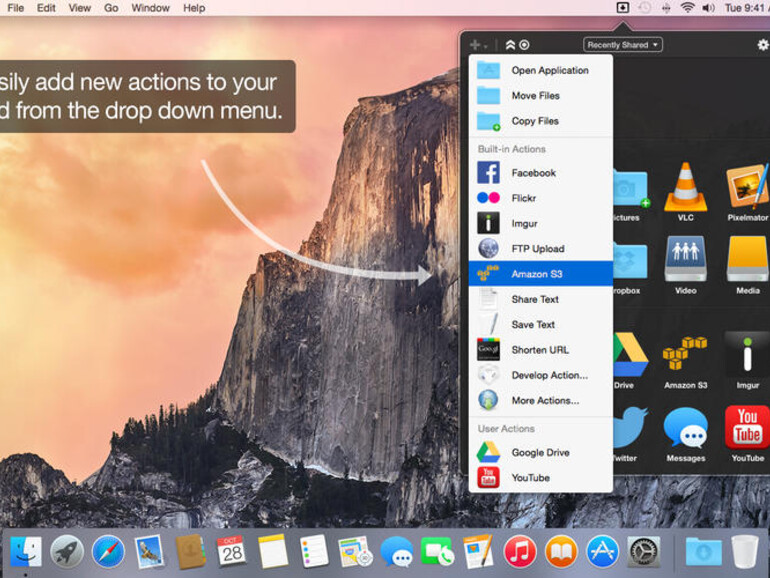Select Google Drive under User Actions
The image size is (770, 578).
540,452
